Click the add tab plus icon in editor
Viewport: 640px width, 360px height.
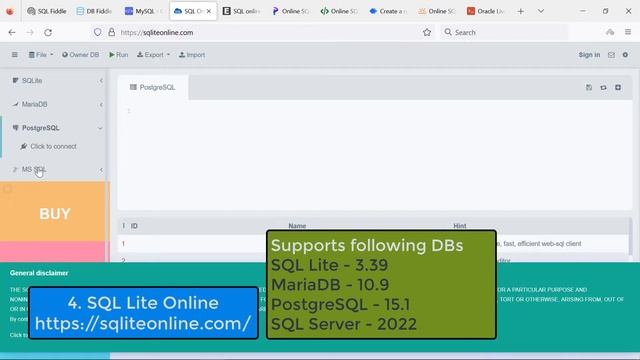coord(618,87)
